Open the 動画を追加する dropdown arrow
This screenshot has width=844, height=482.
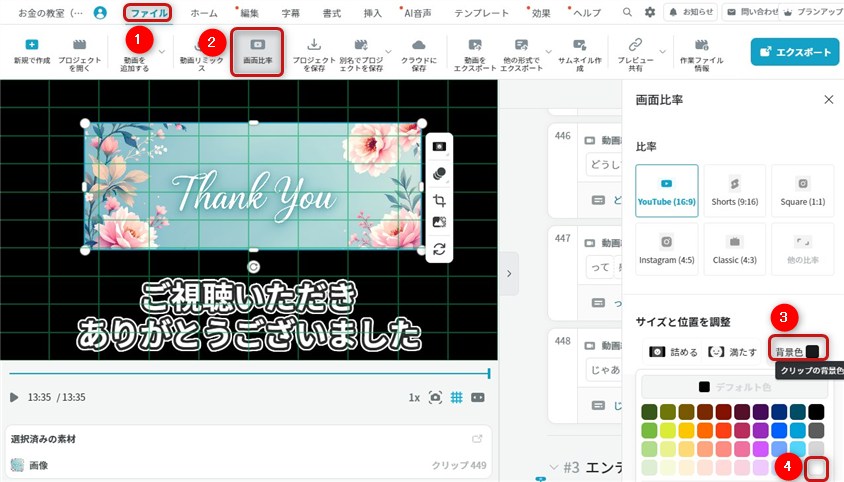pos(162,52)
